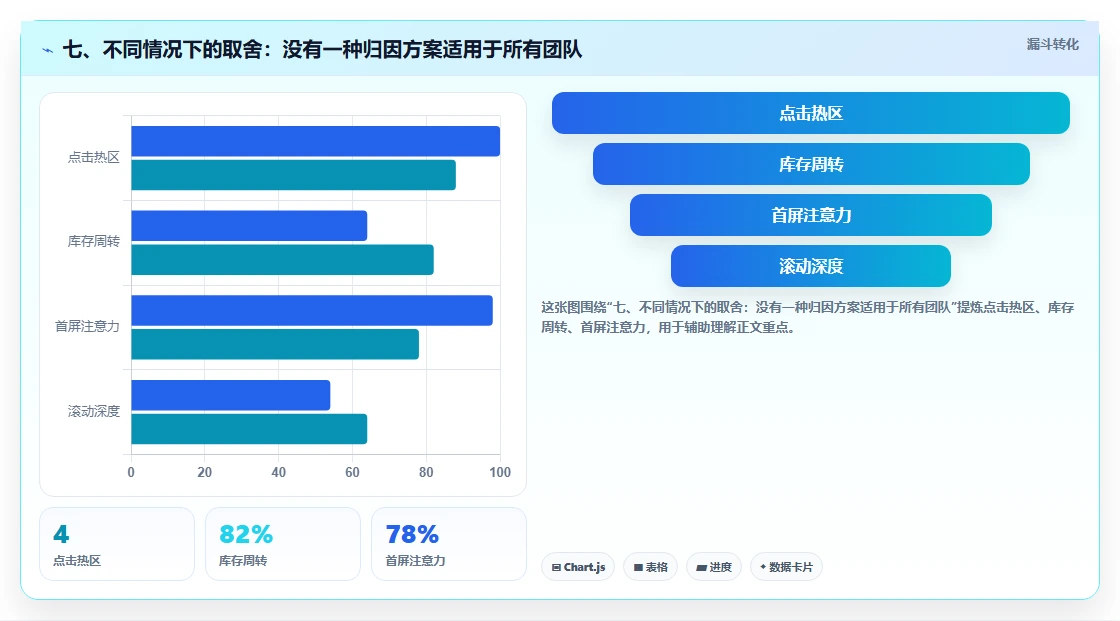1120x621 pixels.
Task: Select the 滚动深度 funnel stage
Action: click(x=811, y=266)
